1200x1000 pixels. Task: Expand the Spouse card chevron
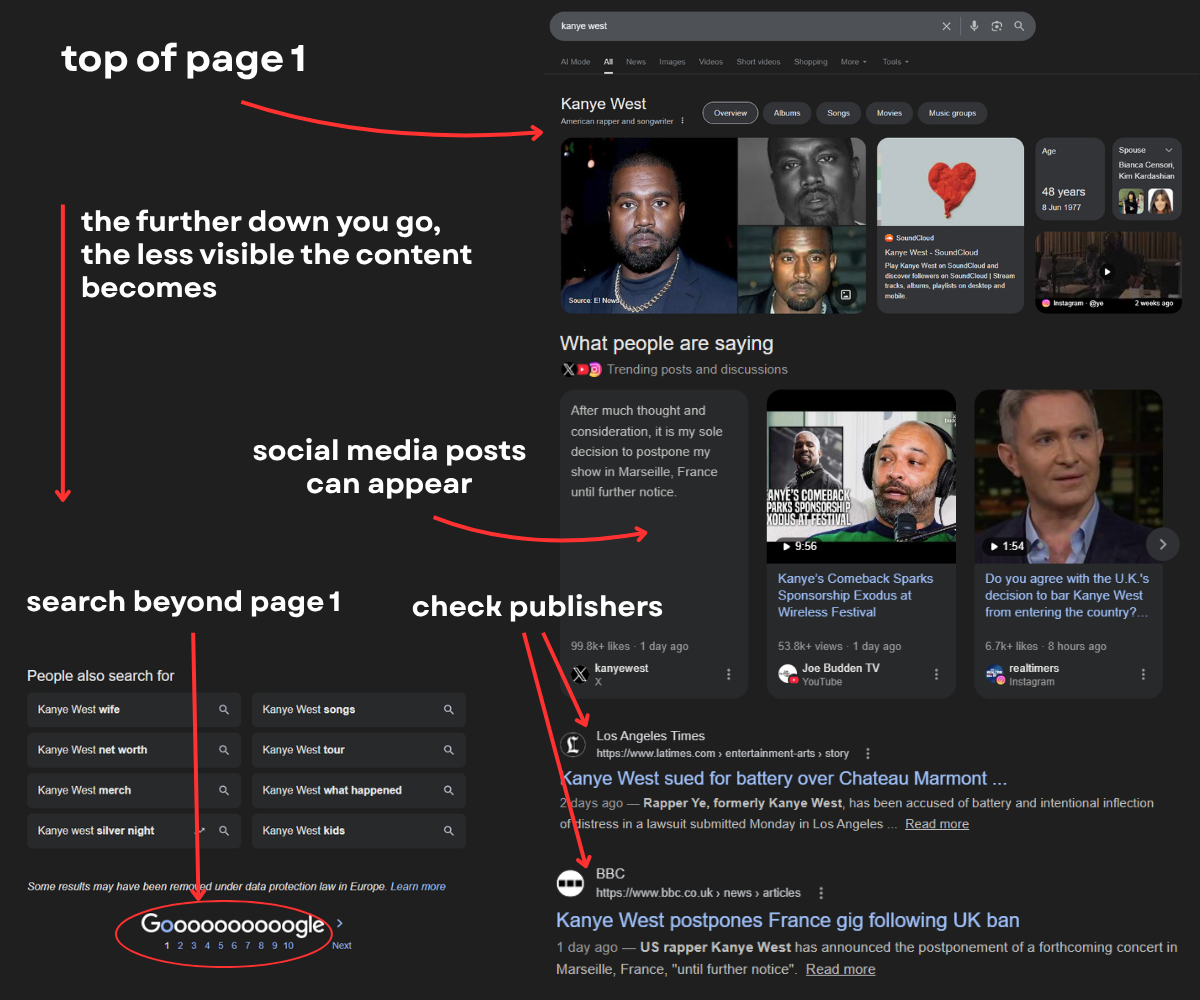tap(1168, 150)
